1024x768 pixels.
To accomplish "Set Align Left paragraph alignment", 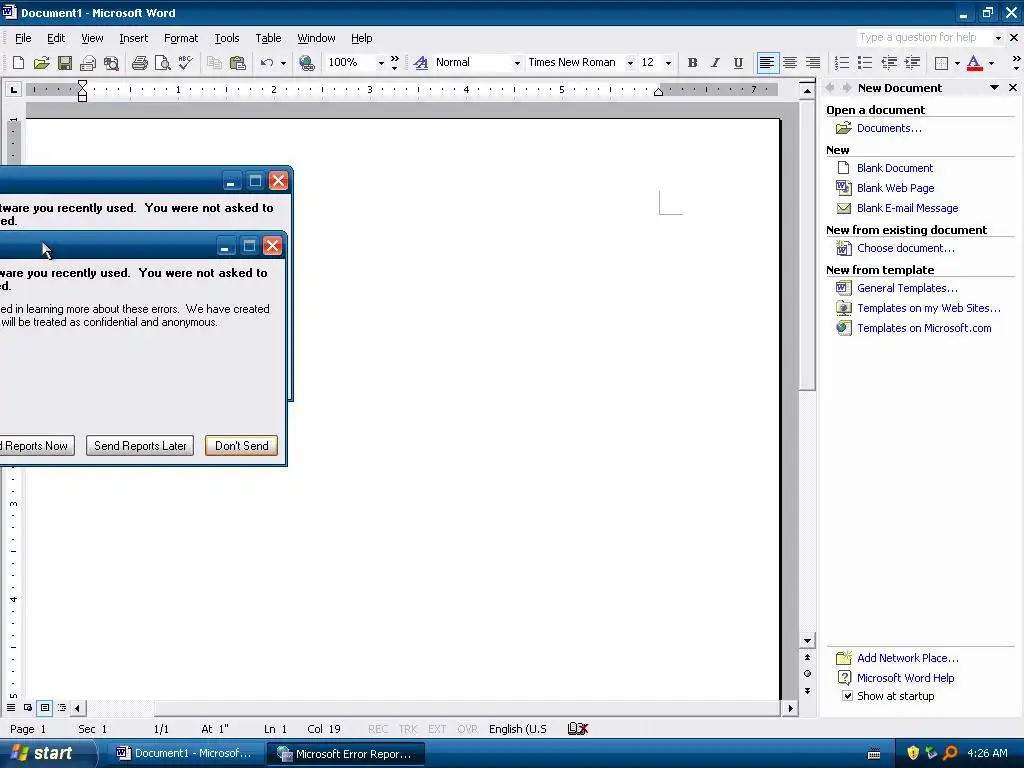I will pyautogui.click(x=767, y=63).
